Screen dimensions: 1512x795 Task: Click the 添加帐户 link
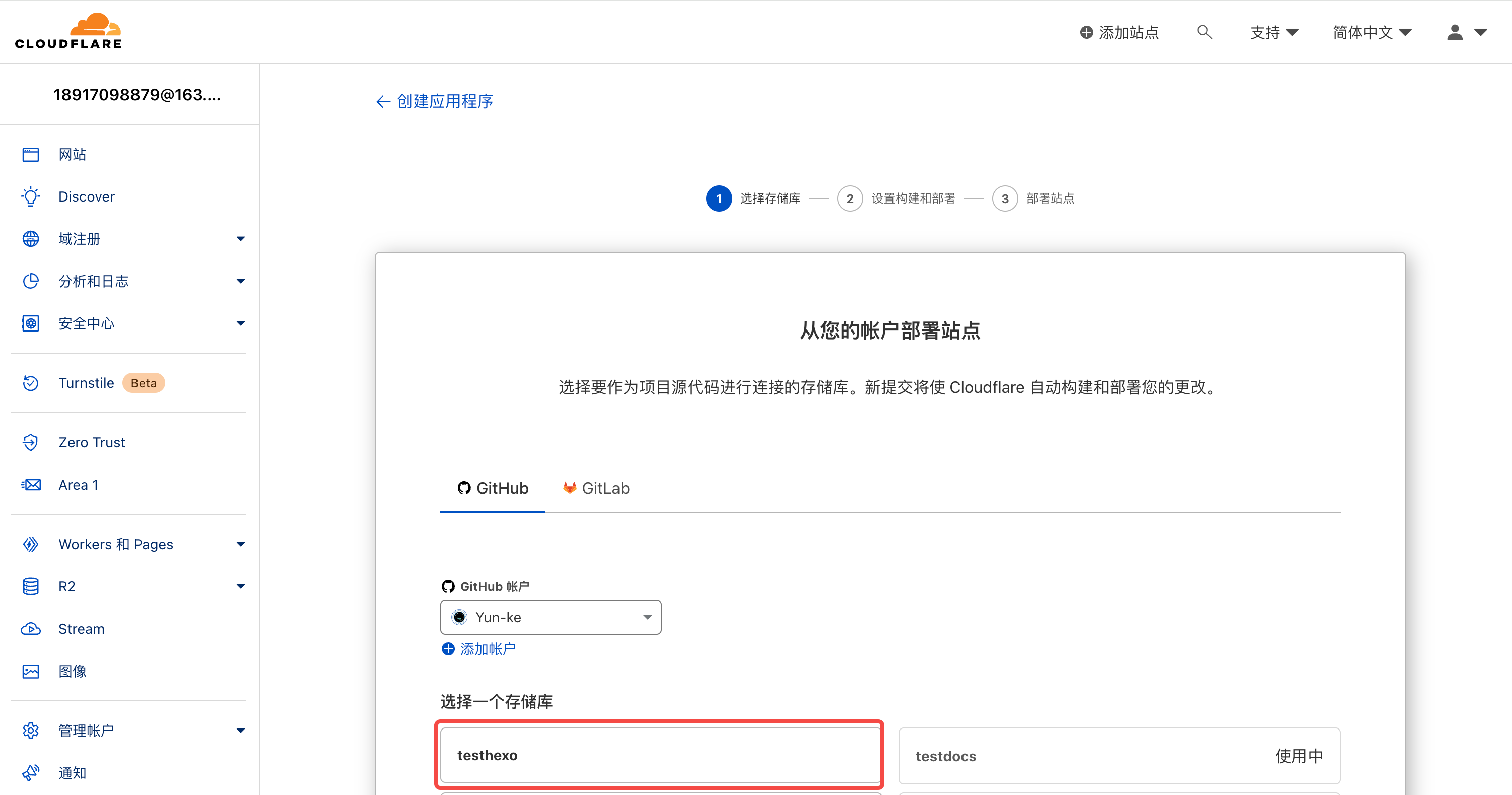pyautogui.click(x=478, y=649)
